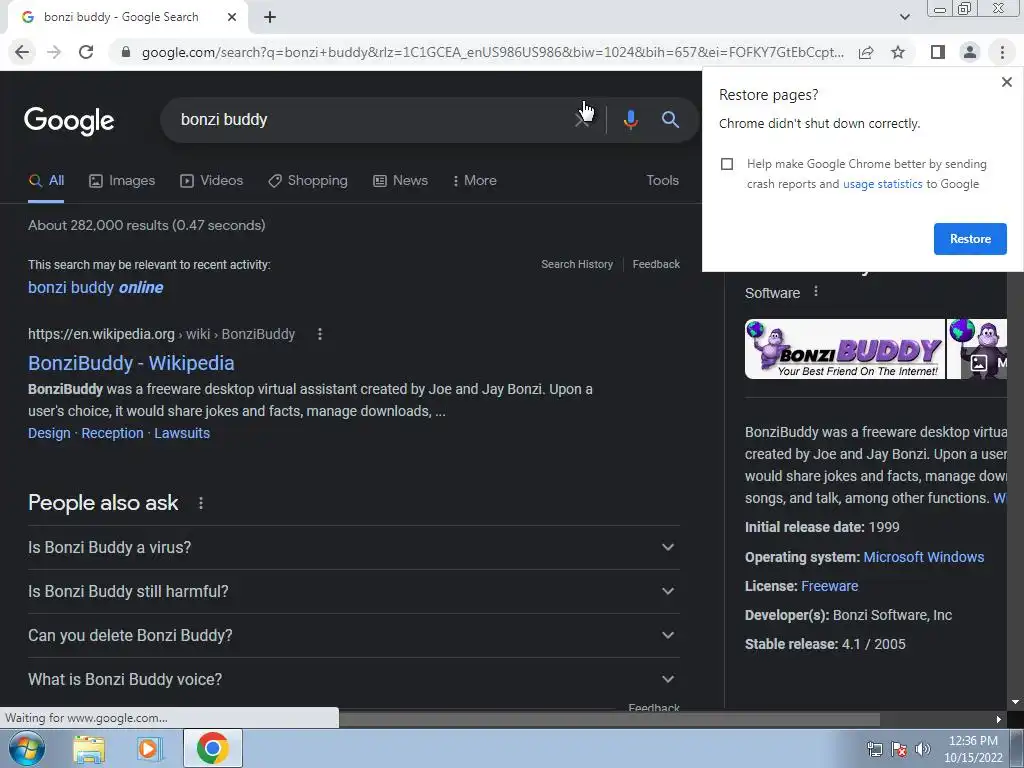The height and width of the screenshot is (768, 1024).
Task: Click the Chrome taskbar icon
Action: pos(212,748)
